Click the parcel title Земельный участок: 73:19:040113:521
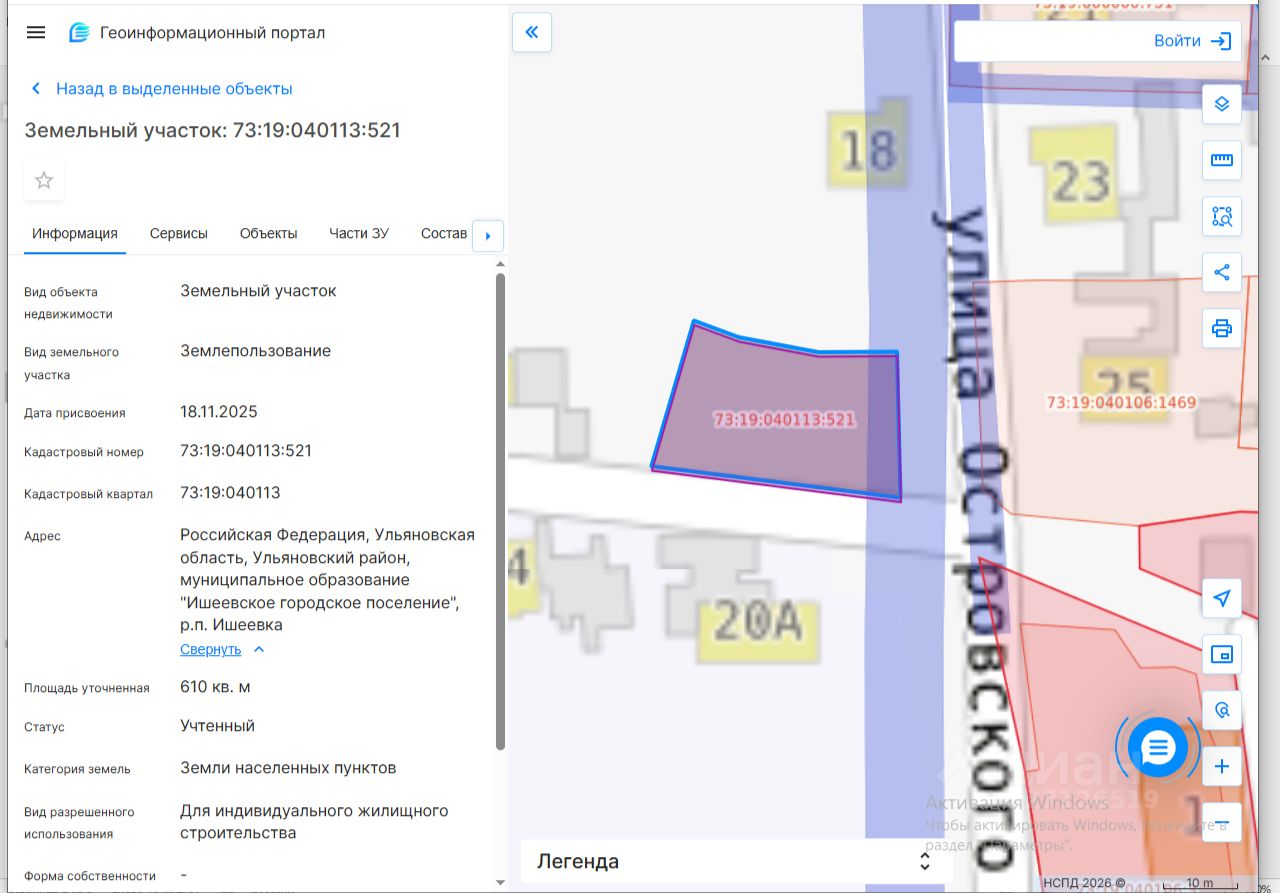The height and width of the screenshot is (893, 1280). click(x=212, y=130)
